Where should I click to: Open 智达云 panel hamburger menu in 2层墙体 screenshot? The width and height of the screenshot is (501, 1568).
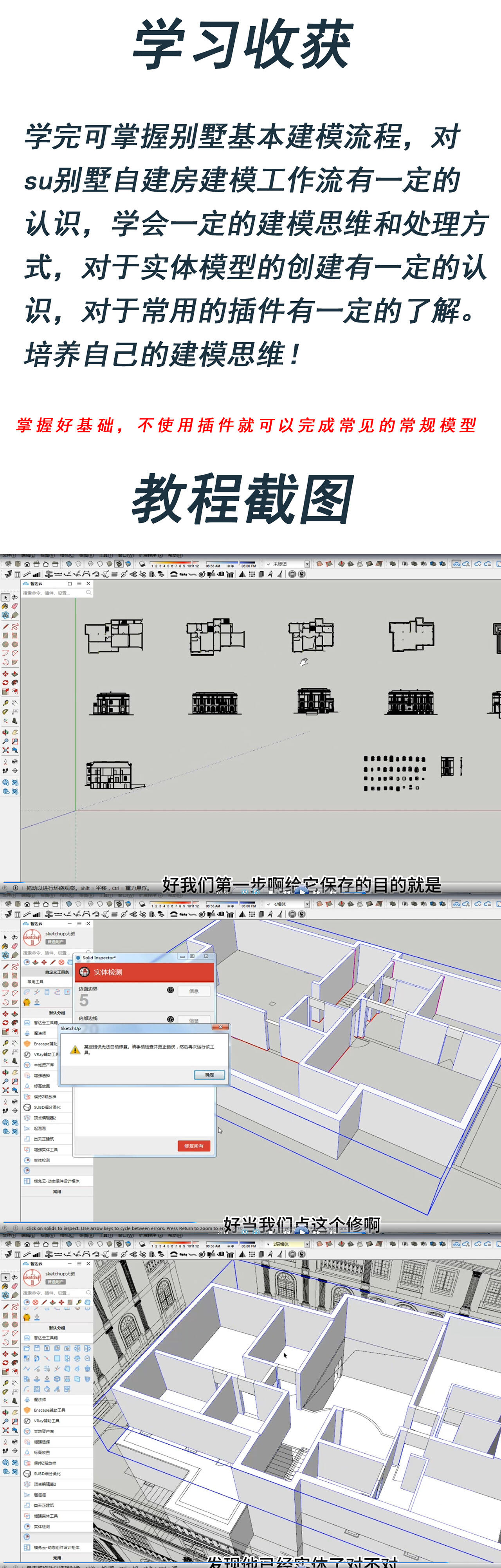[x=79, y=1264]
